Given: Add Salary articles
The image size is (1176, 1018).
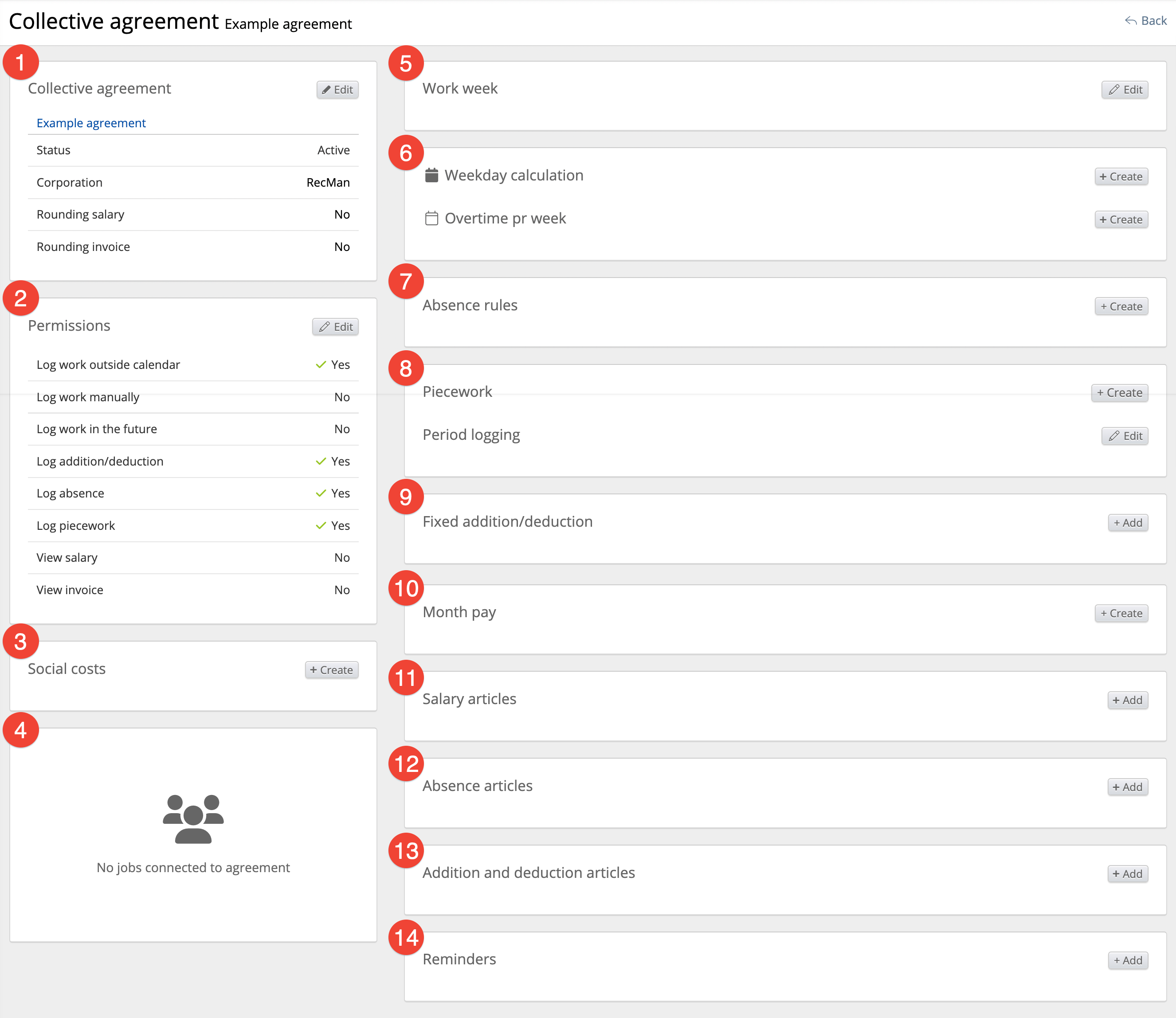Looking at the screenshot, I should point(1128,701).
